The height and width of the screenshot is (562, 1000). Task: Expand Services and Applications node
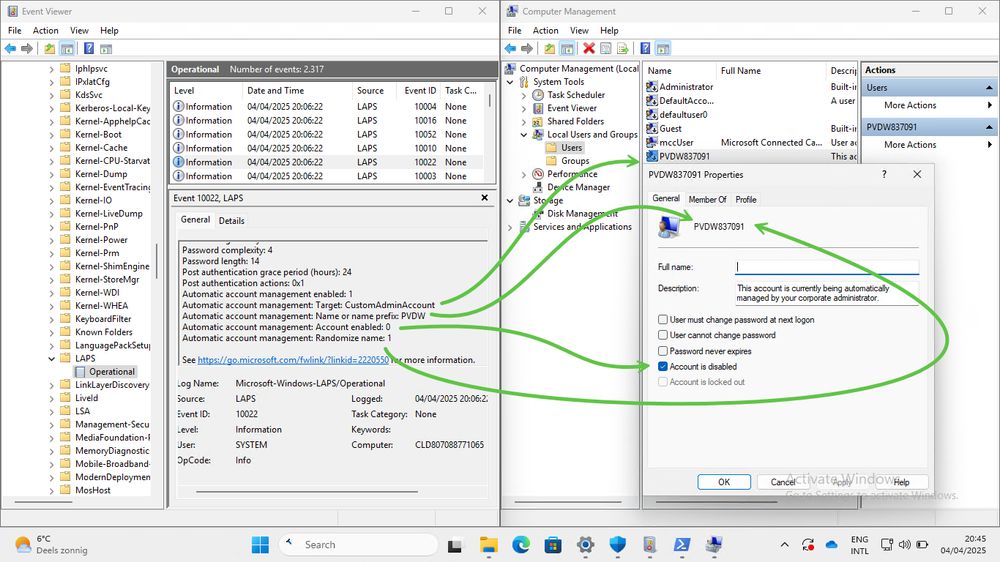pyautogui.click(x=510, y=227)
